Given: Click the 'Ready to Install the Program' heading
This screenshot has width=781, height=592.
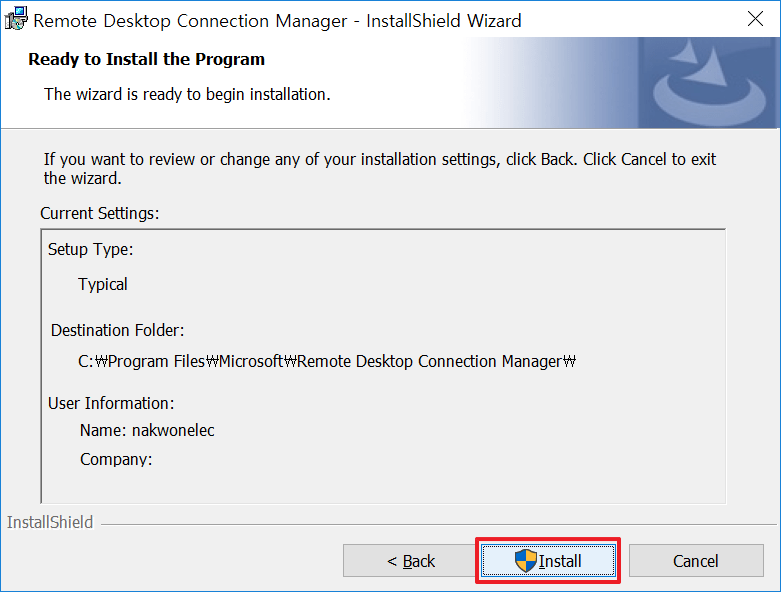Looking at the screenshot, I should point(146,59).
